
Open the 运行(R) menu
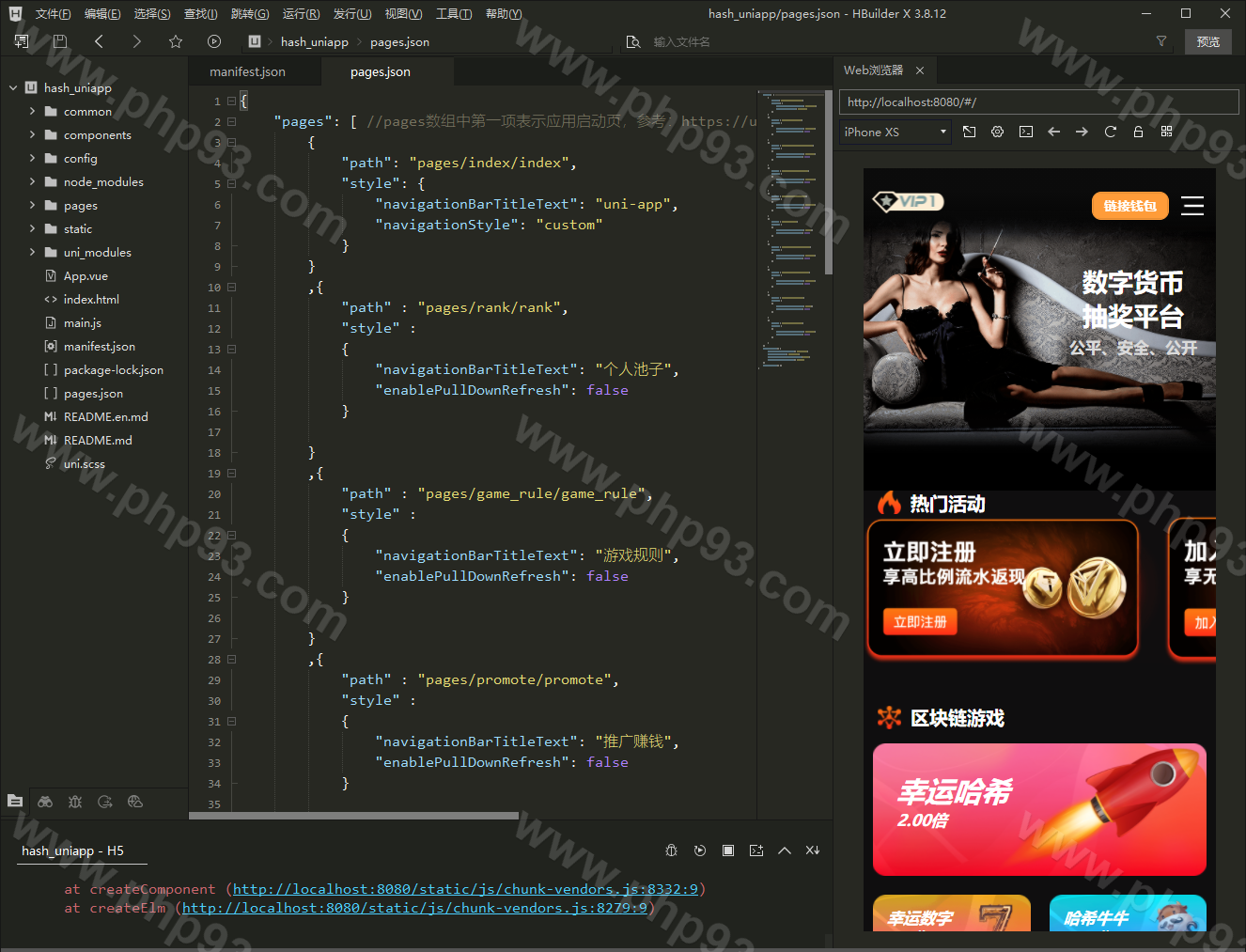301,14
